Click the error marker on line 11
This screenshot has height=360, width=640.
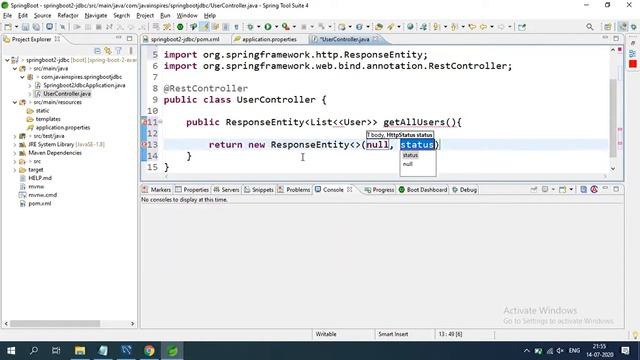[x=144, y=122]
